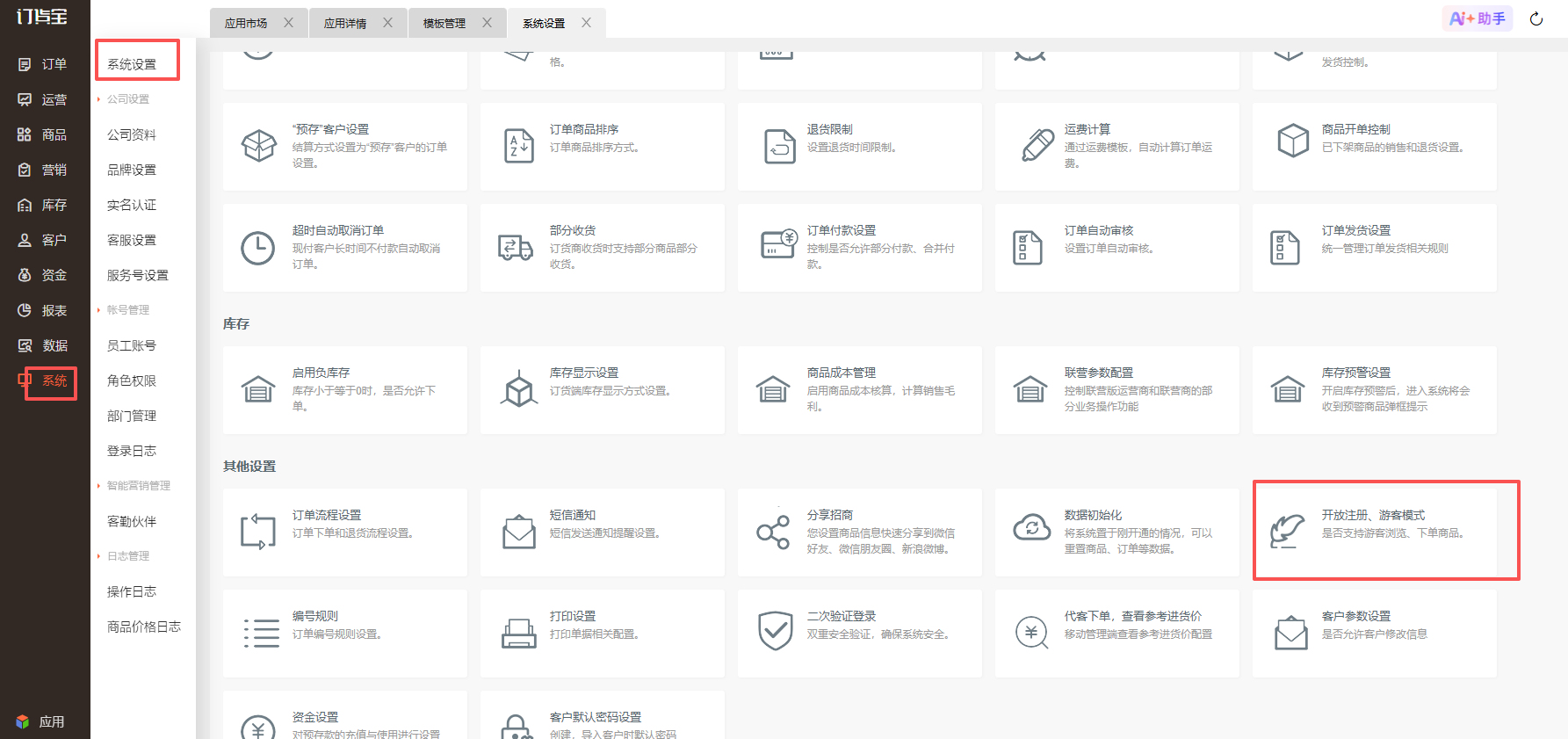
Task: Click the sort icon for 订单商品排序
Action: [x=519, y=145]
